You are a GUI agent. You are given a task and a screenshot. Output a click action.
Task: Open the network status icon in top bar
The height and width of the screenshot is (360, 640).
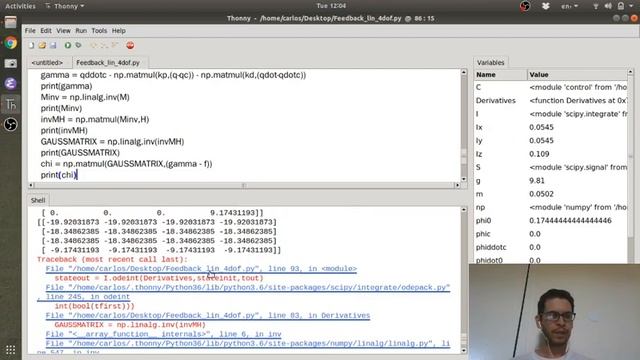point(596,6)
